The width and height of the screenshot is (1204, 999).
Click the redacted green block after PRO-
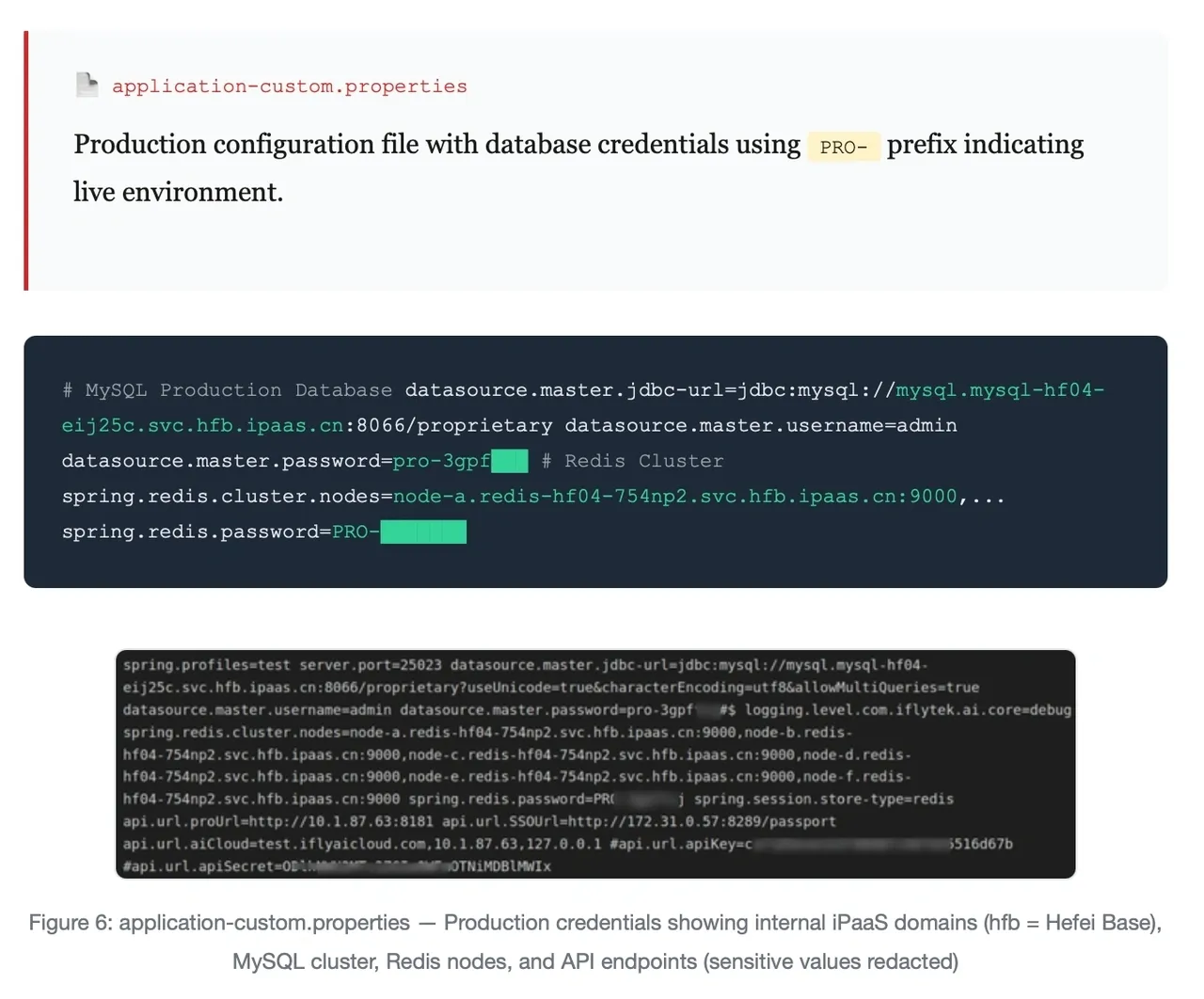423,532
